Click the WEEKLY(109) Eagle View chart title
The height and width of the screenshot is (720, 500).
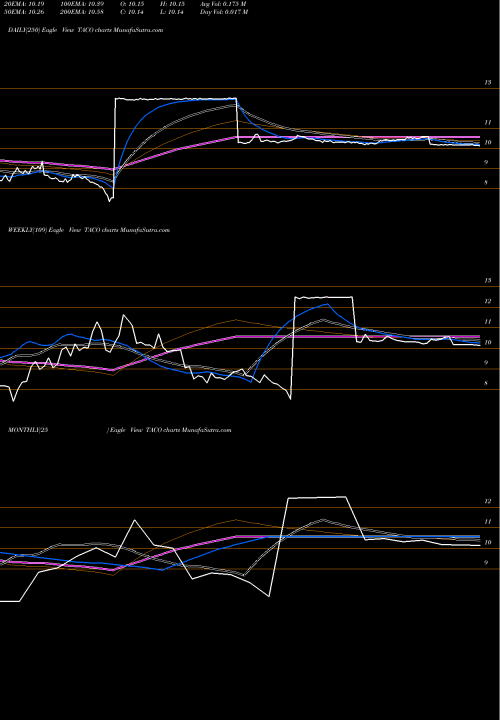coord(89,230)
